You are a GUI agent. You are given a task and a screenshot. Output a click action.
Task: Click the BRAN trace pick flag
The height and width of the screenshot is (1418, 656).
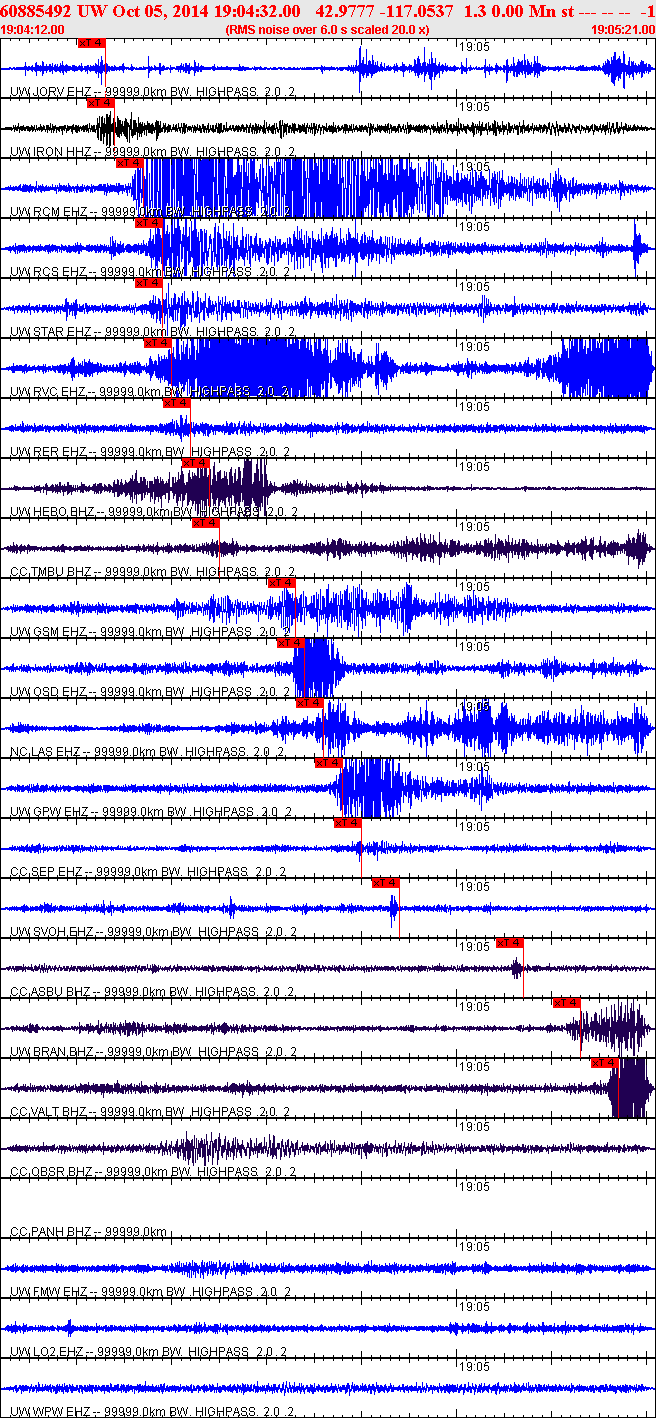click(567, 1003)
